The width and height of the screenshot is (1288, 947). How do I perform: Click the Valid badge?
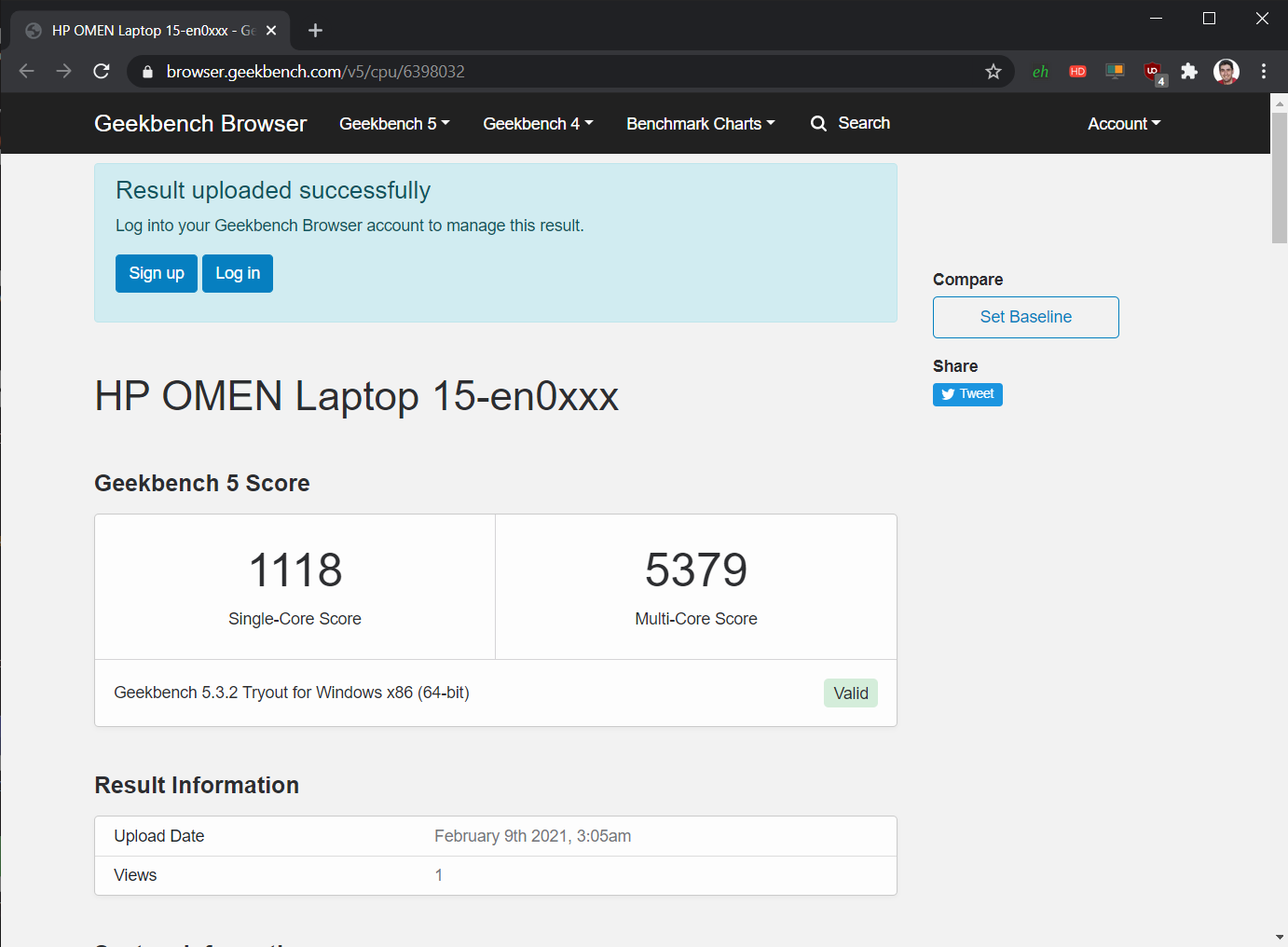point(851,693)
